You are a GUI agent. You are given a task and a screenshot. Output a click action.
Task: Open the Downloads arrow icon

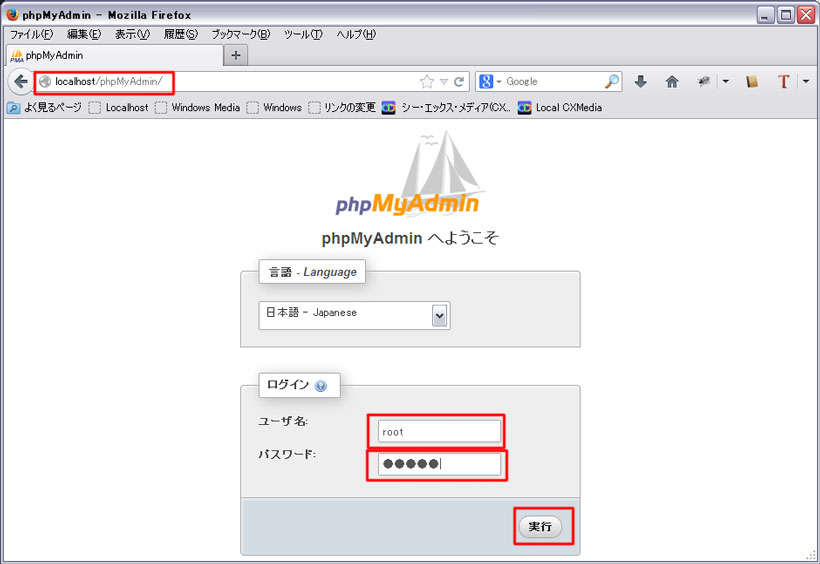coord(641,82)
